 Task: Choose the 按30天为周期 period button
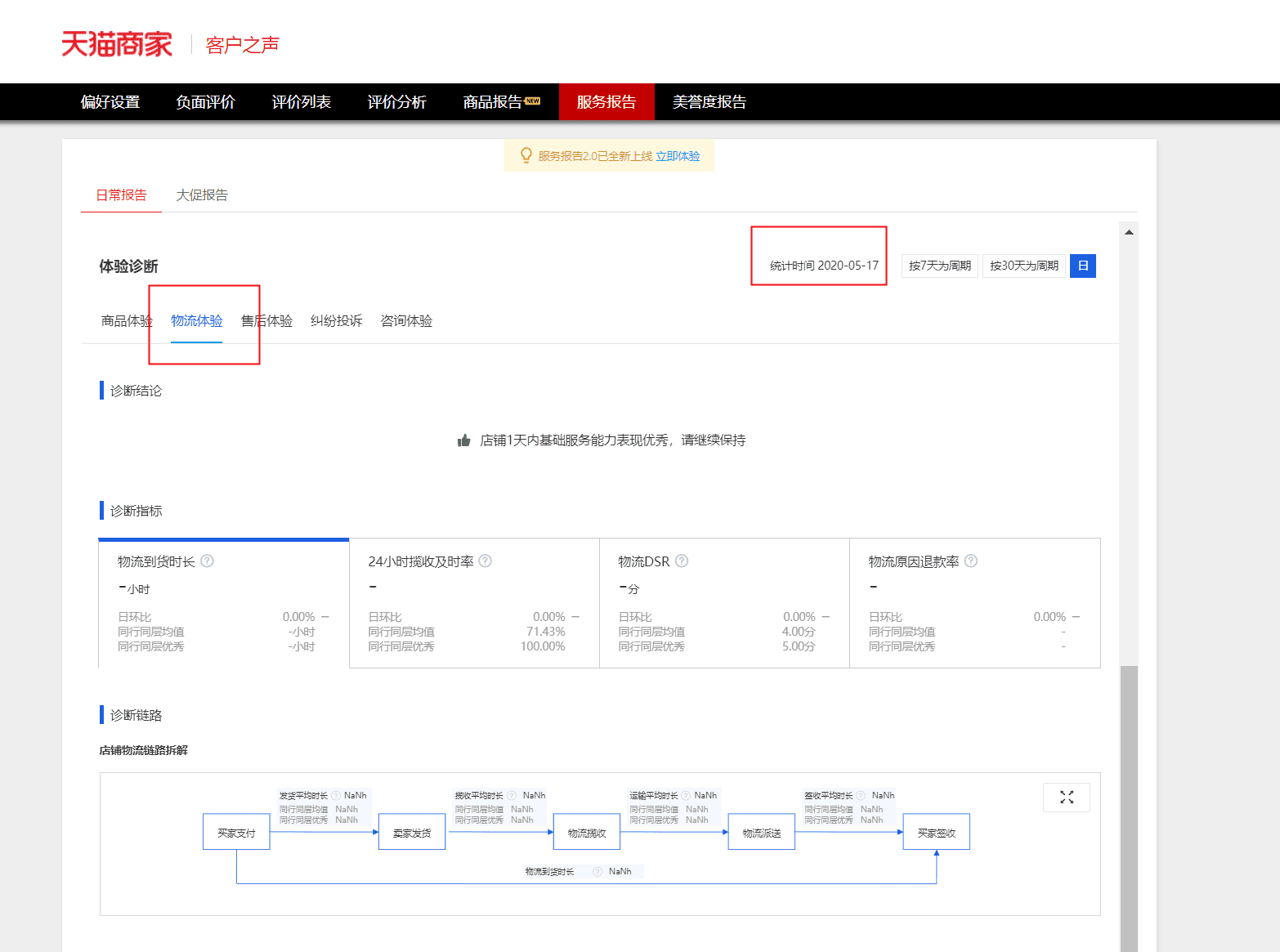(1024, 266)
